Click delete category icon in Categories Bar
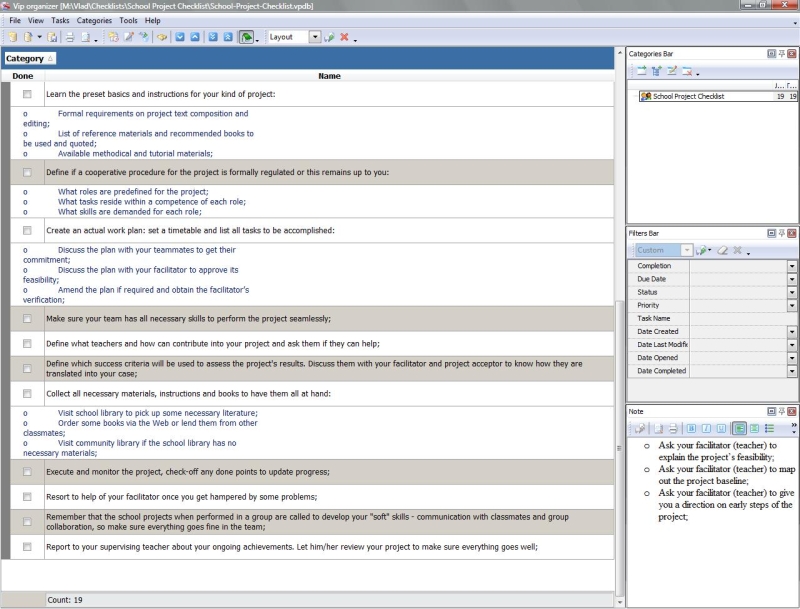This screenshot has height=609, width=800. tap(688, 71)
